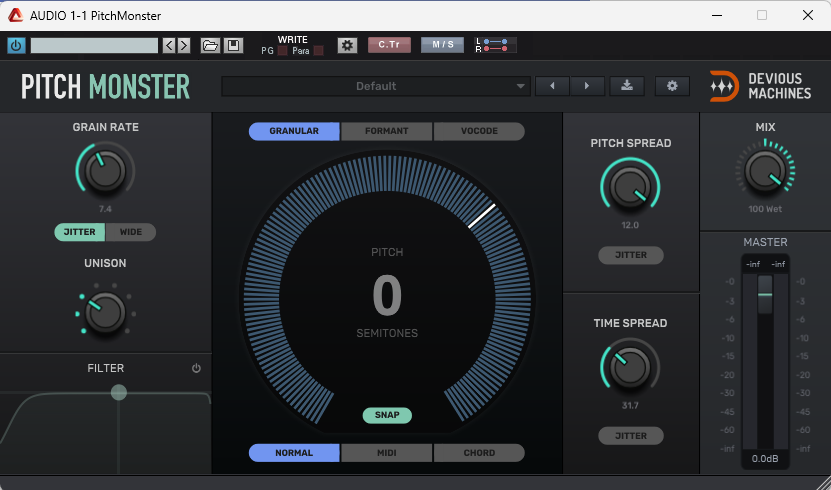
Task: Click the filter curve node handle
Action: 119,393
